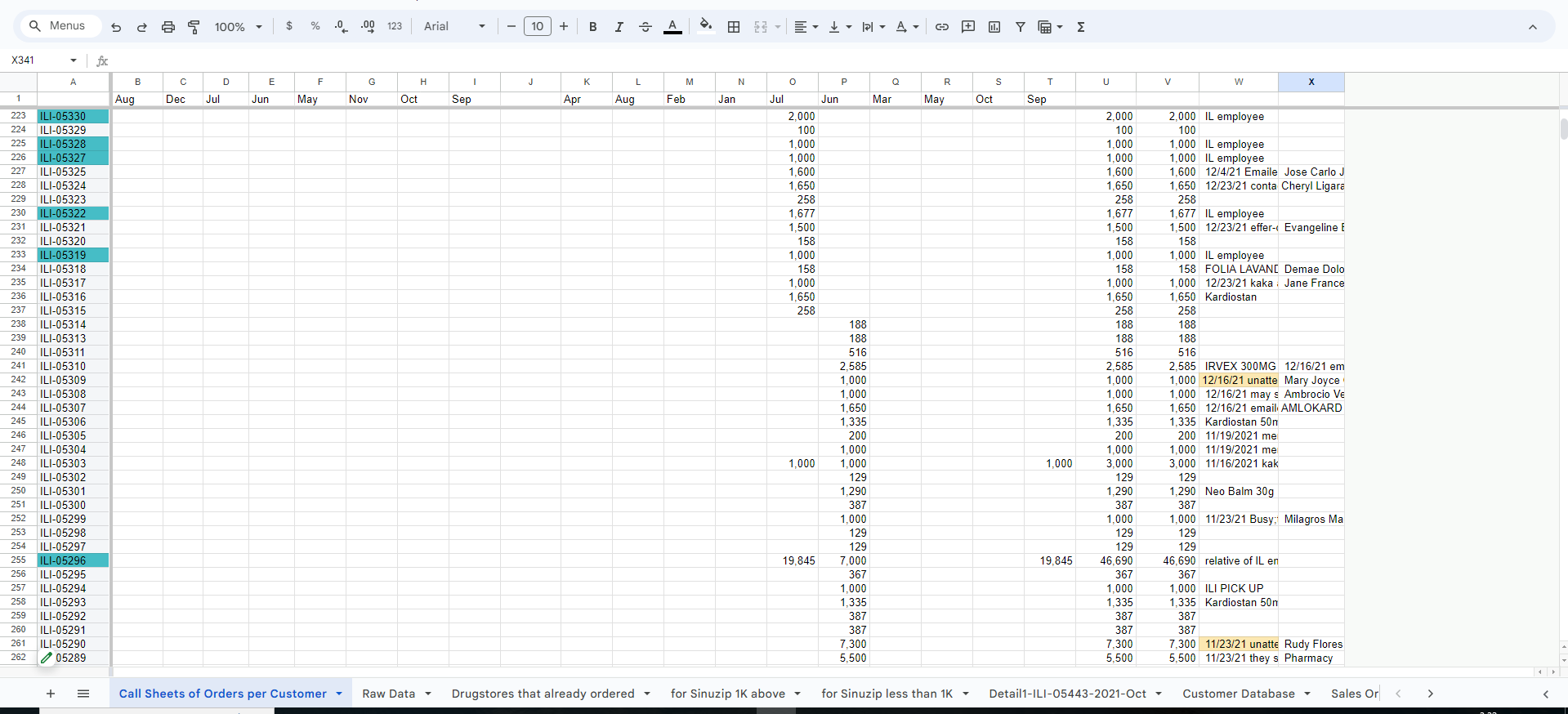The image size is (1568, 714).
Task: Open Drugstores that already ordered tab
Action: coord(543,694)
